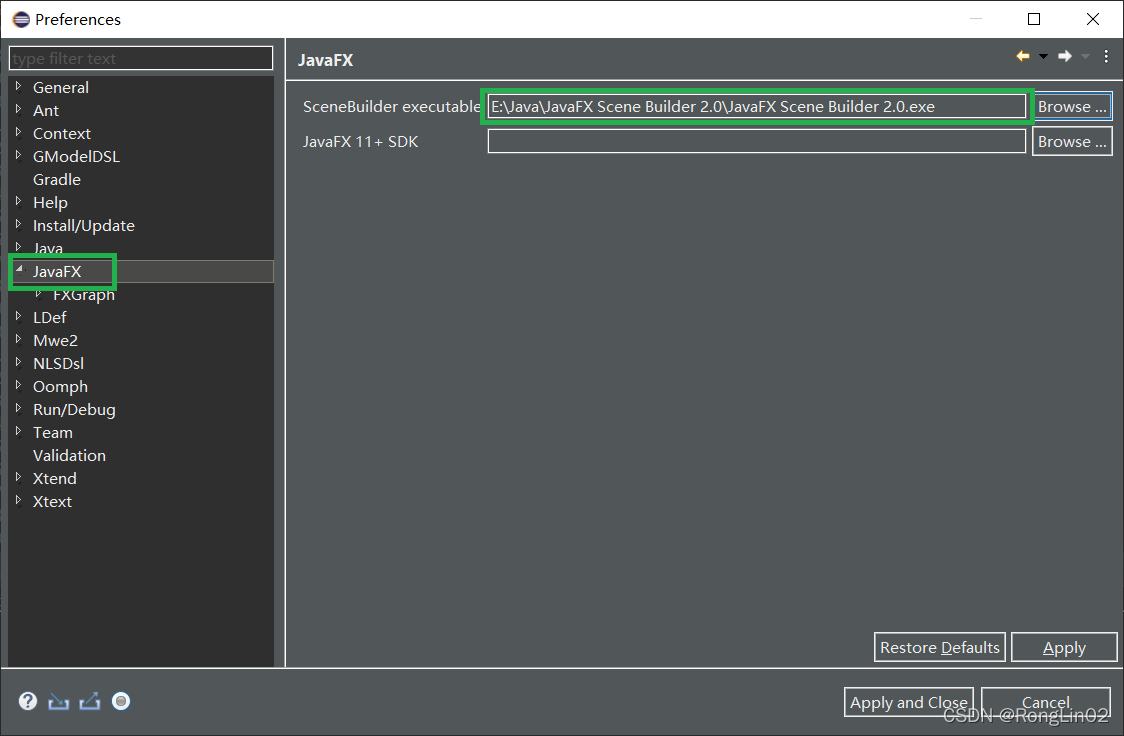Select the NLSDsl category
This screenshot has width=1124, height=736.
58,363
